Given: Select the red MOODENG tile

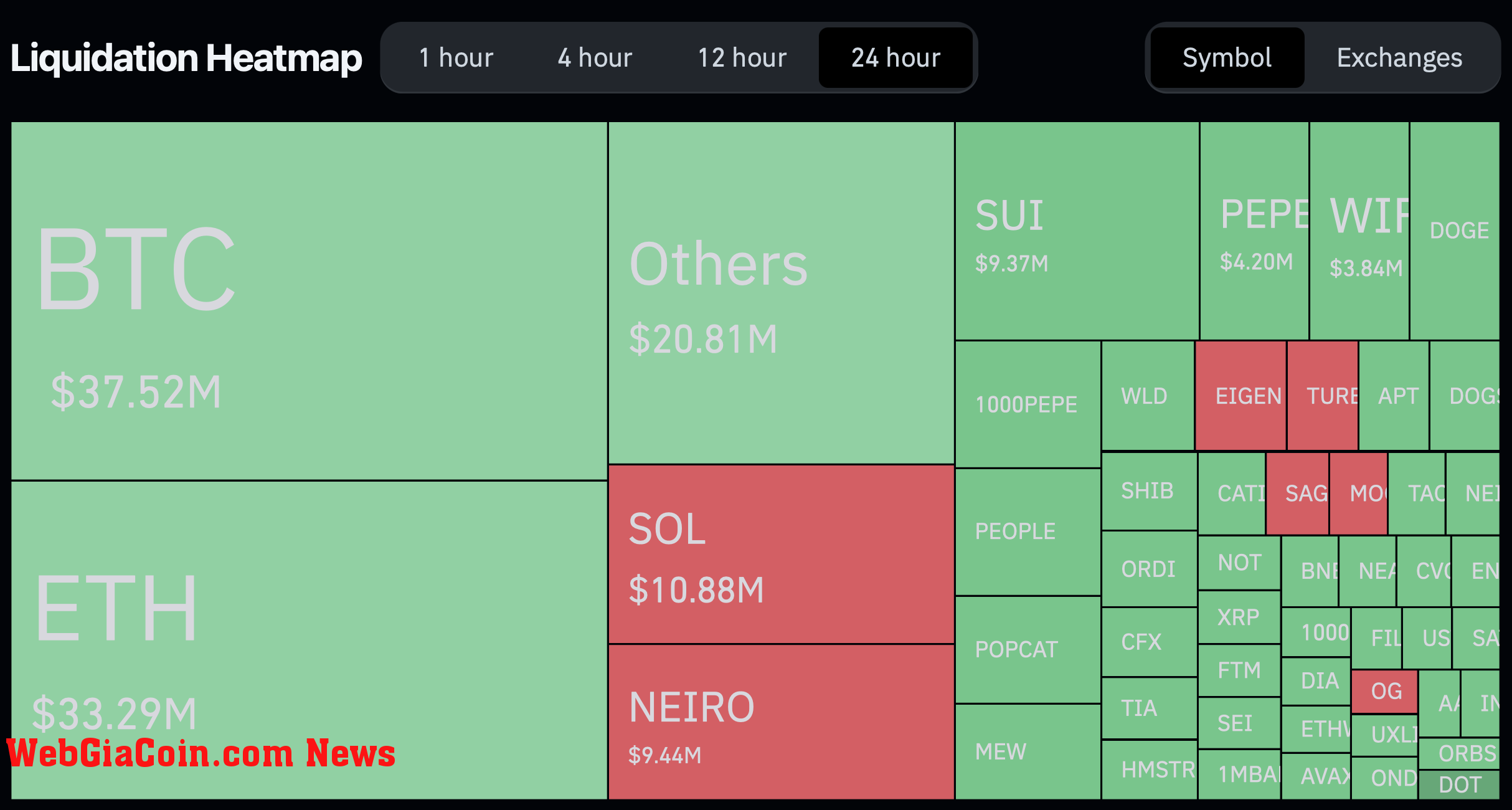Looking at the screenshot, I should click(x=1359, y=493).
